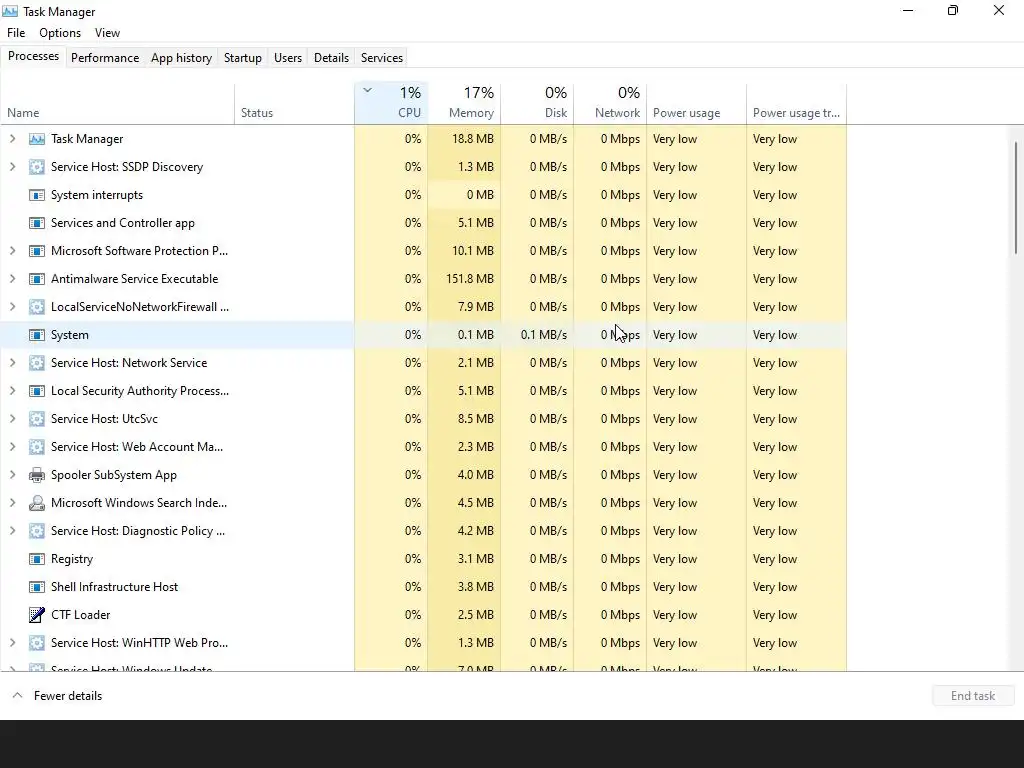Sort by Power usage trend column header

pyautogui.click(x=797, y=103)
